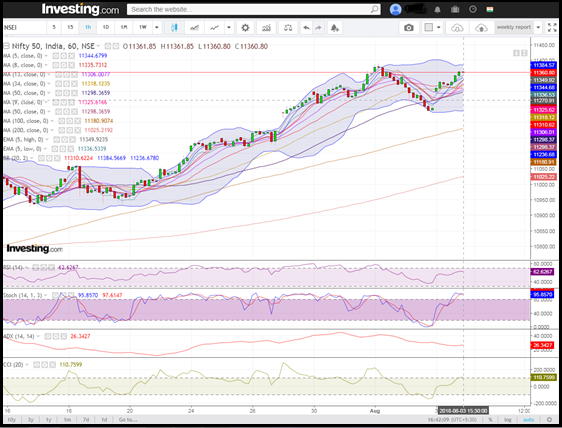The height and width of the screenshot is (428, 562).
Task: Open the India flag edition selector
Action: pos(490,9)
